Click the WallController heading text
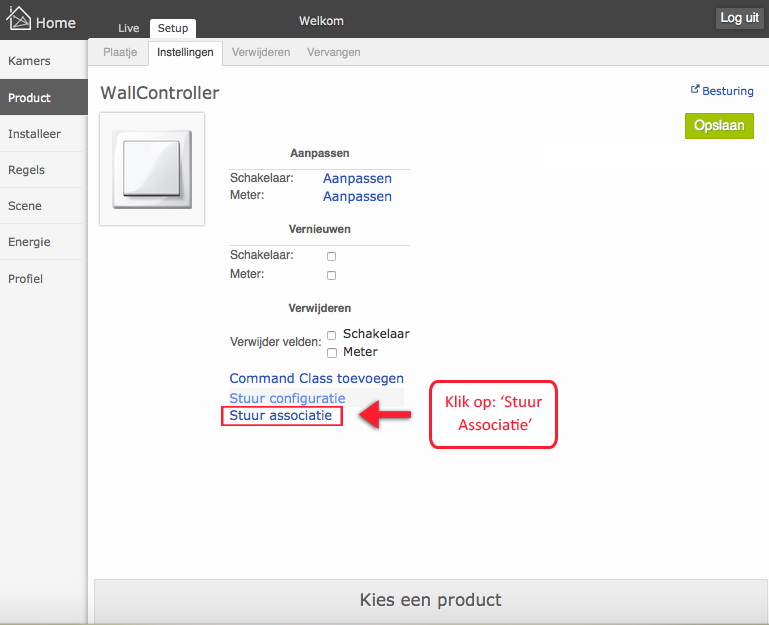This screenshot has width=769, height=625. click(x=160, y=93)
